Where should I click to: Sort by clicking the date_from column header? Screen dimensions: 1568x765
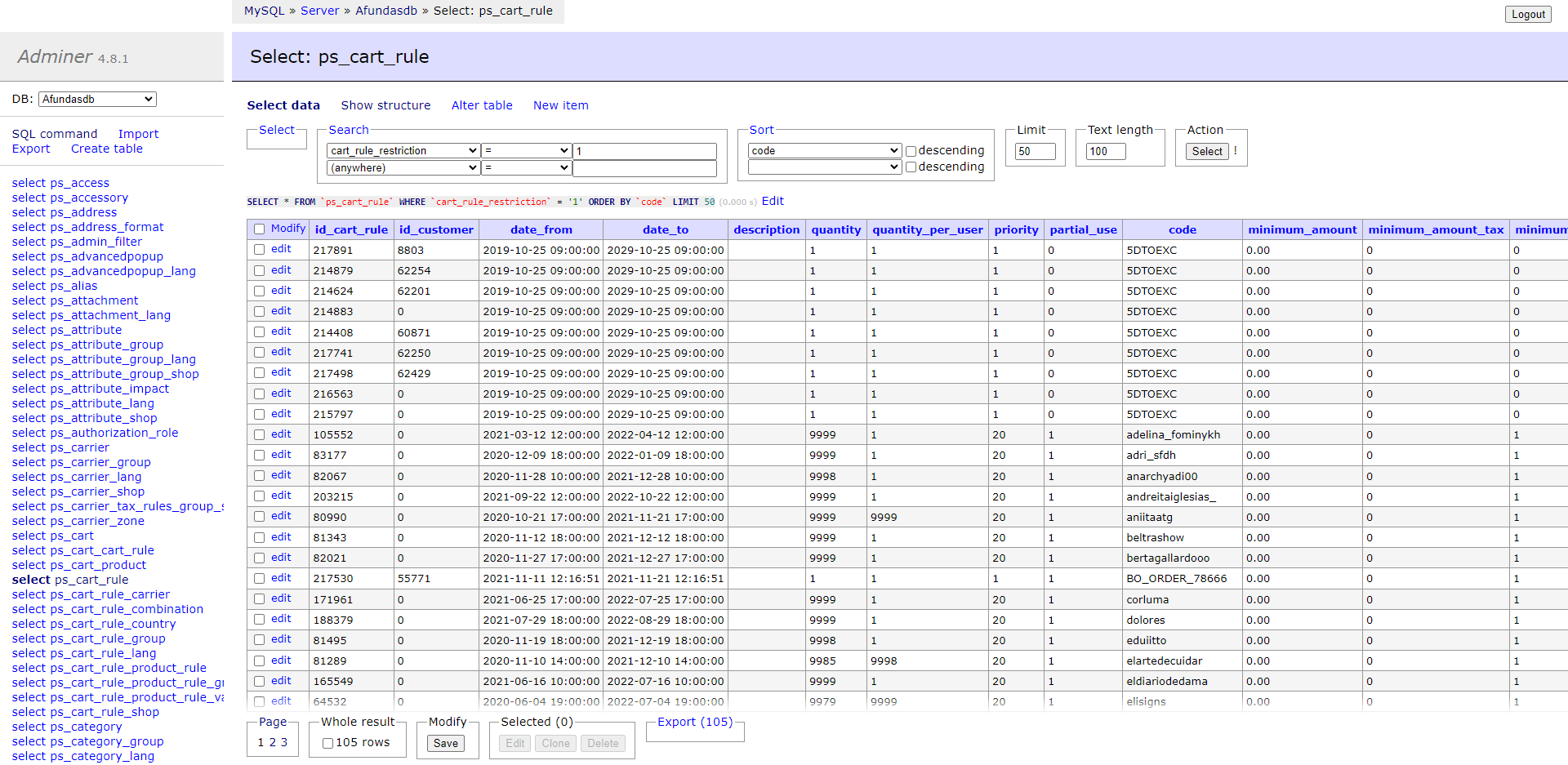[541, 229]
